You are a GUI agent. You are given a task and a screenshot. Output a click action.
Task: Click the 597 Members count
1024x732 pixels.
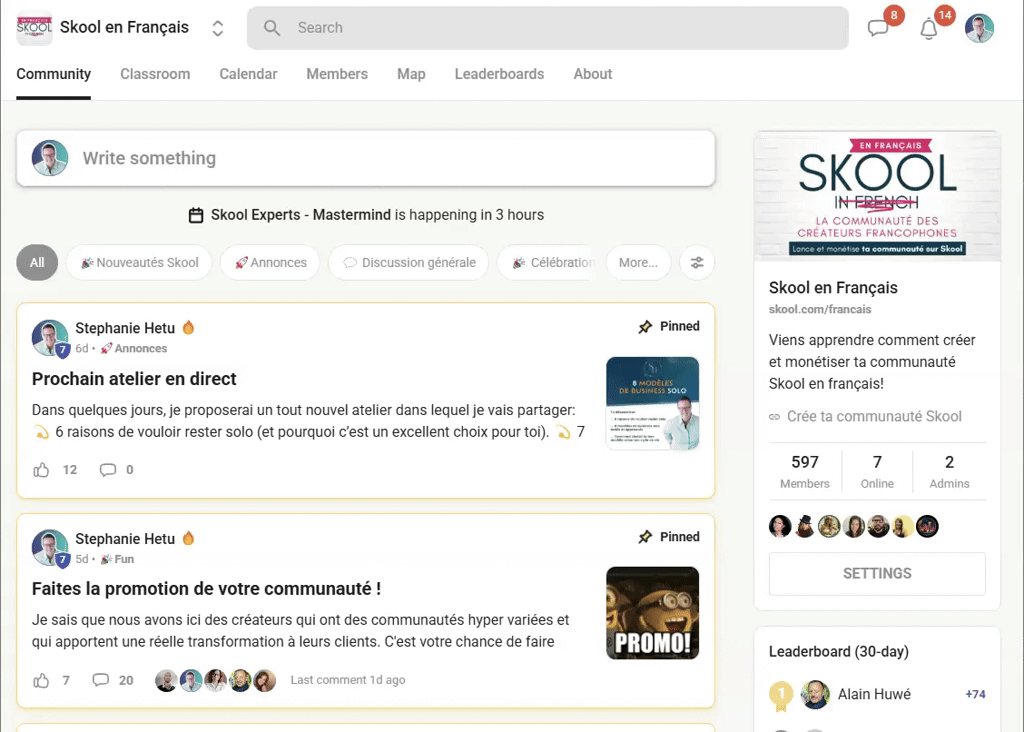point(805,471)
